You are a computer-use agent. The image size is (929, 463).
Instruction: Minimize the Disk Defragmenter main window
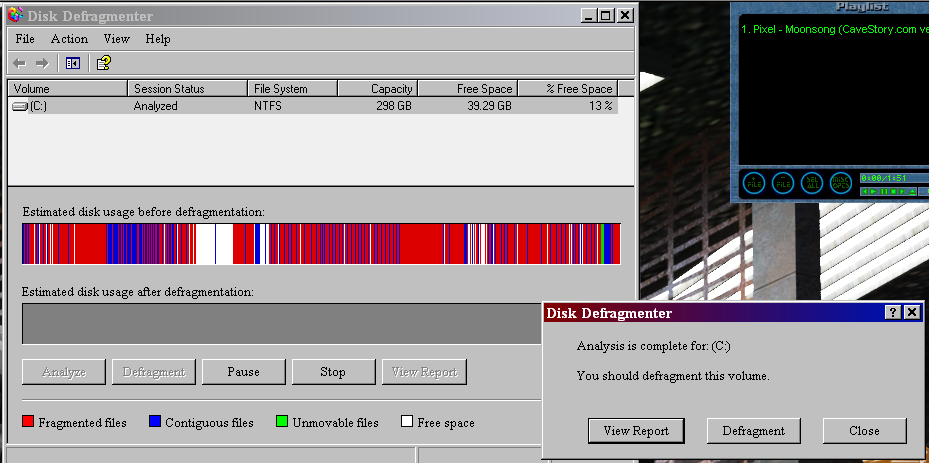coord(588,15)
